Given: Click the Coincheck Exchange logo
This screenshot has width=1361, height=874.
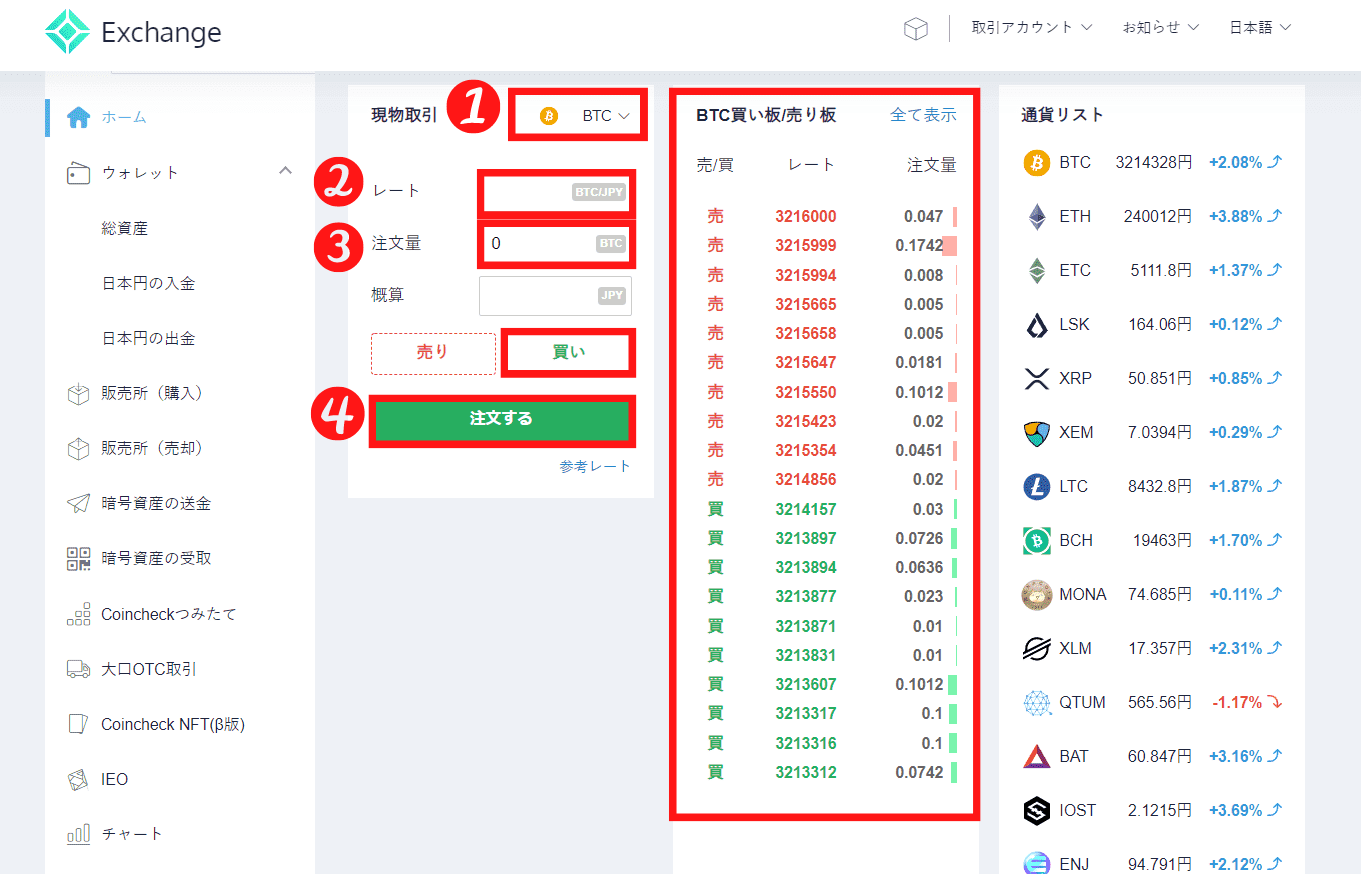Looking at the screenshot, I should [x=134, y=32].
